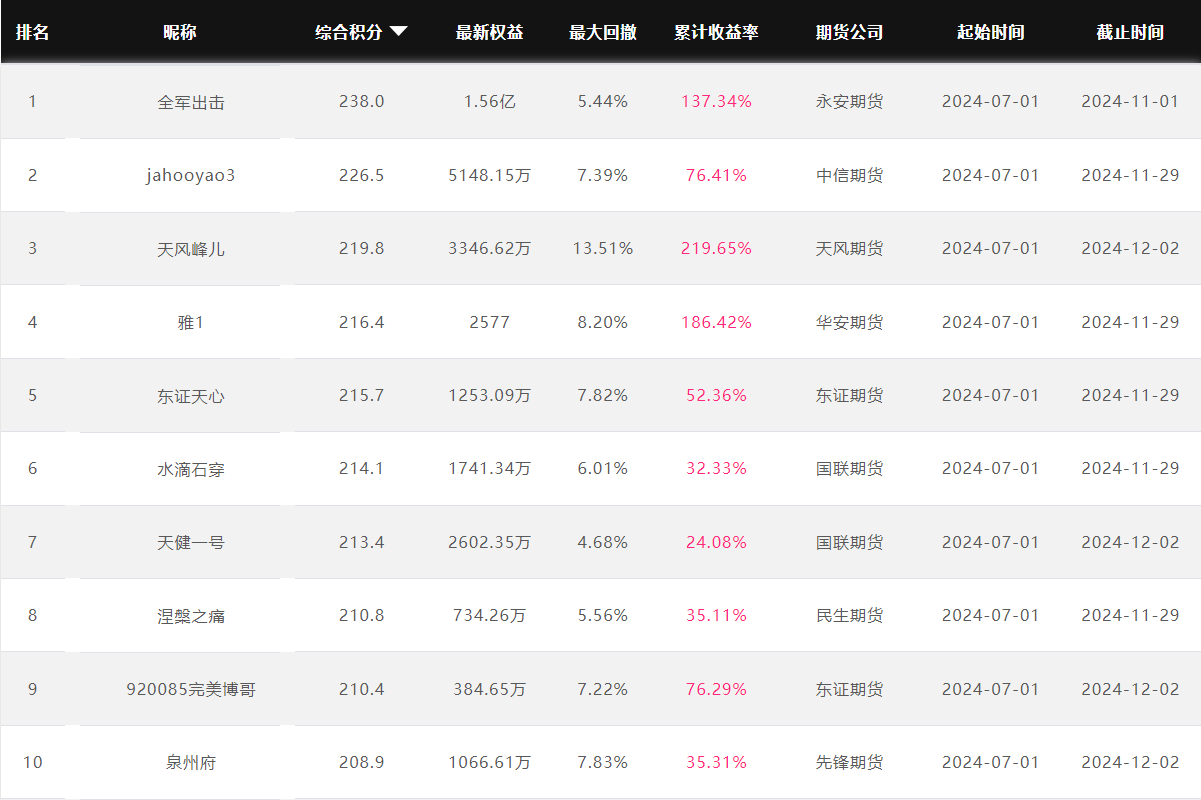Click the return rate 76.41%
1201x800 pixels.
pos(716,175)
